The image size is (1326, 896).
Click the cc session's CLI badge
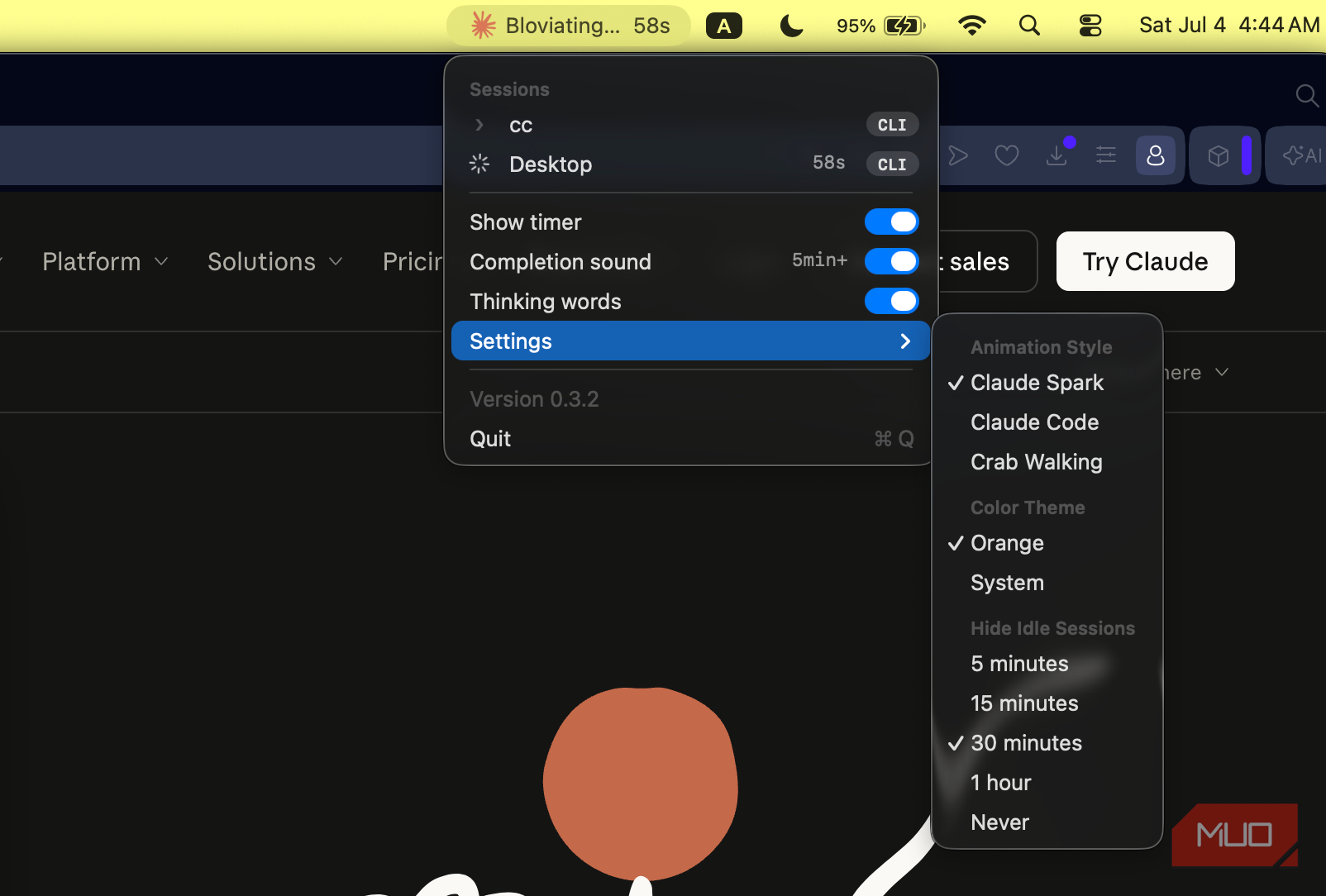coord(892,125)
